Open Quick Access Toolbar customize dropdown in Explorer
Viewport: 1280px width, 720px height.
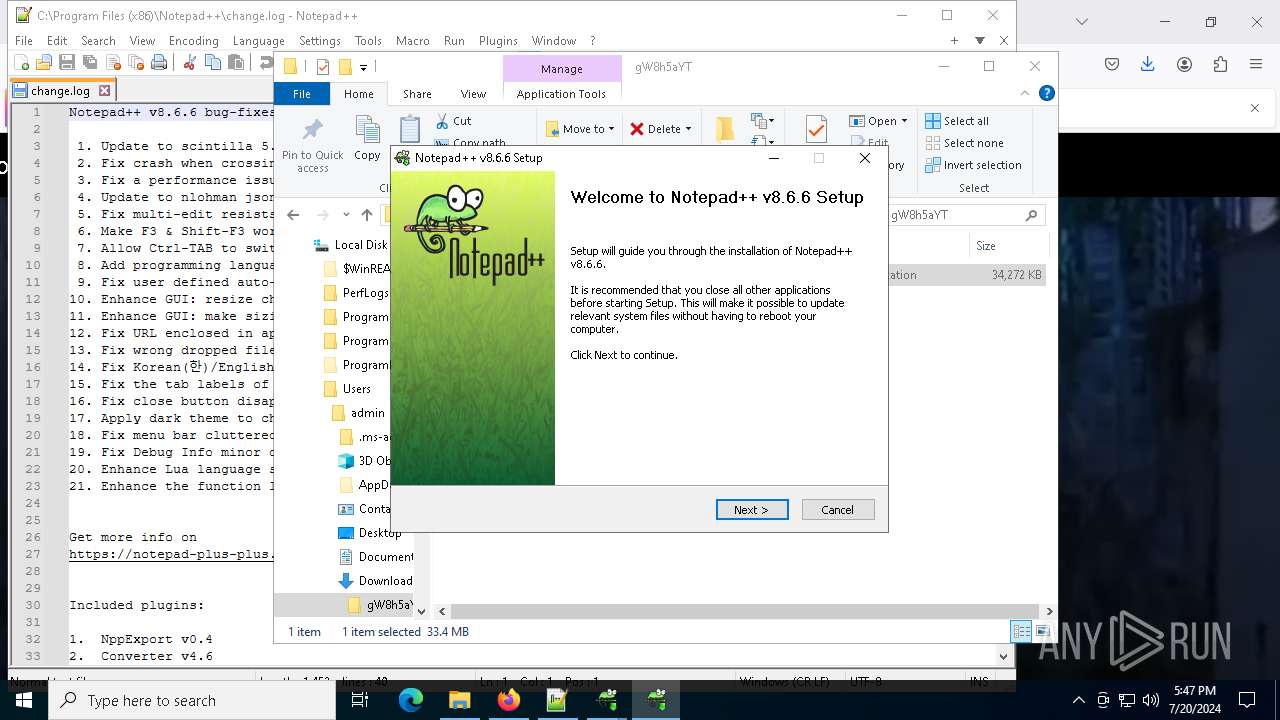point(364,67)
